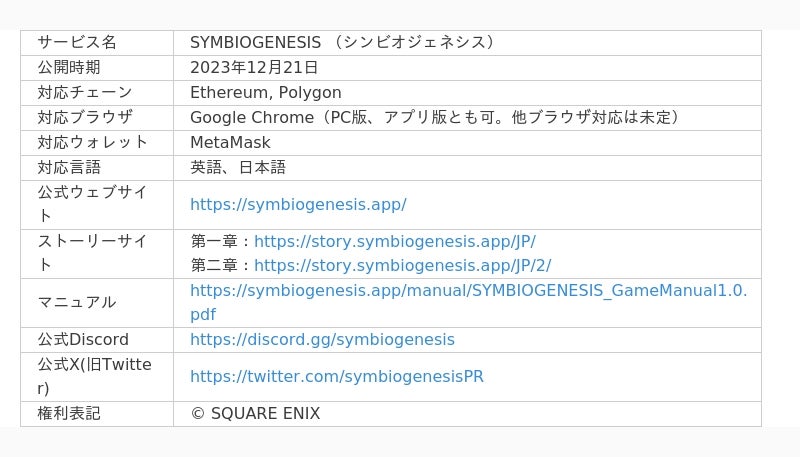Click the MetaMask wallet cell

(230, 142)
